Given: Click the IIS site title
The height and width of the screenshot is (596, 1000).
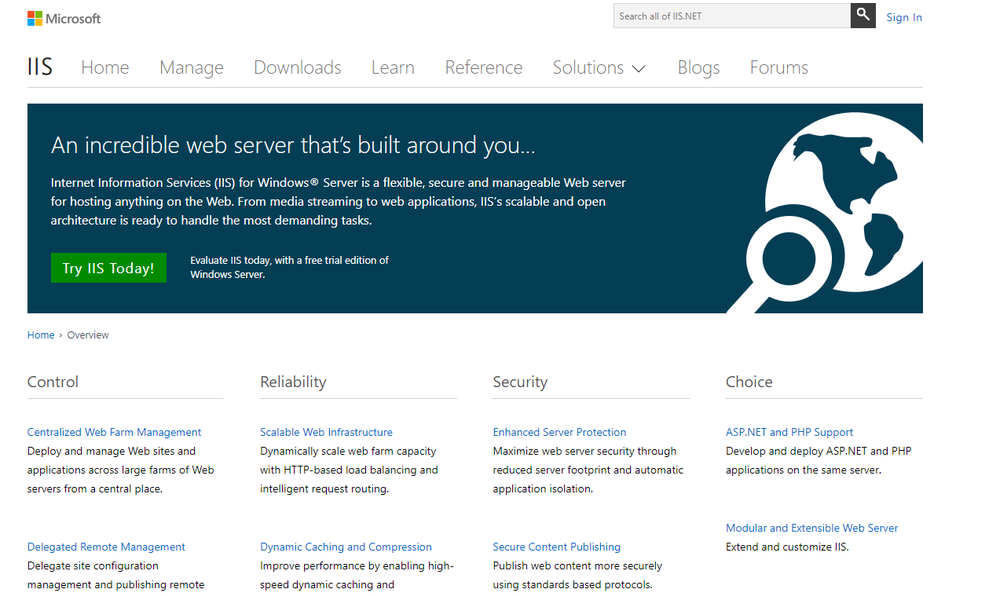Looking at the screenshot, I should coord(40,67).
